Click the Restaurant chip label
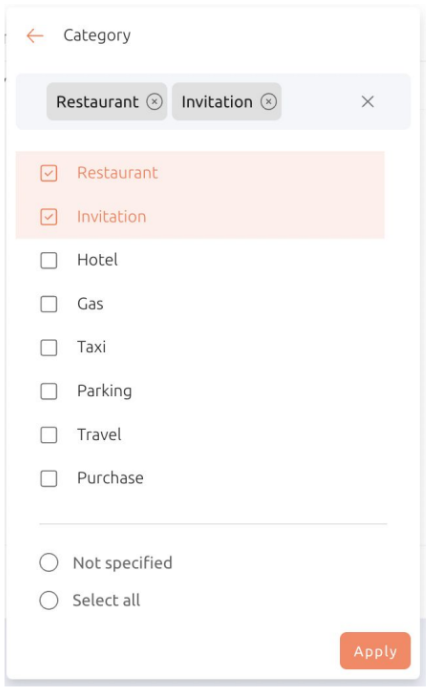The width and height of the screenshot is (437, 688). [97, 102]
